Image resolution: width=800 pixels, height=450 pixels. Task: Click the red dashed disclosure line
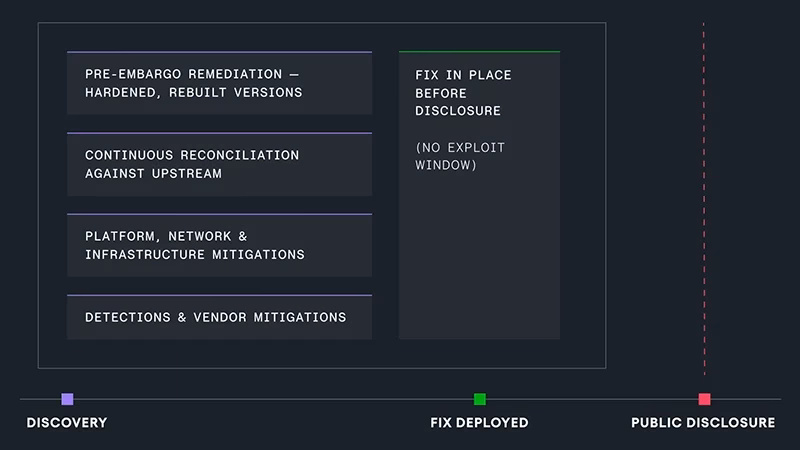[x=704, y=199]
